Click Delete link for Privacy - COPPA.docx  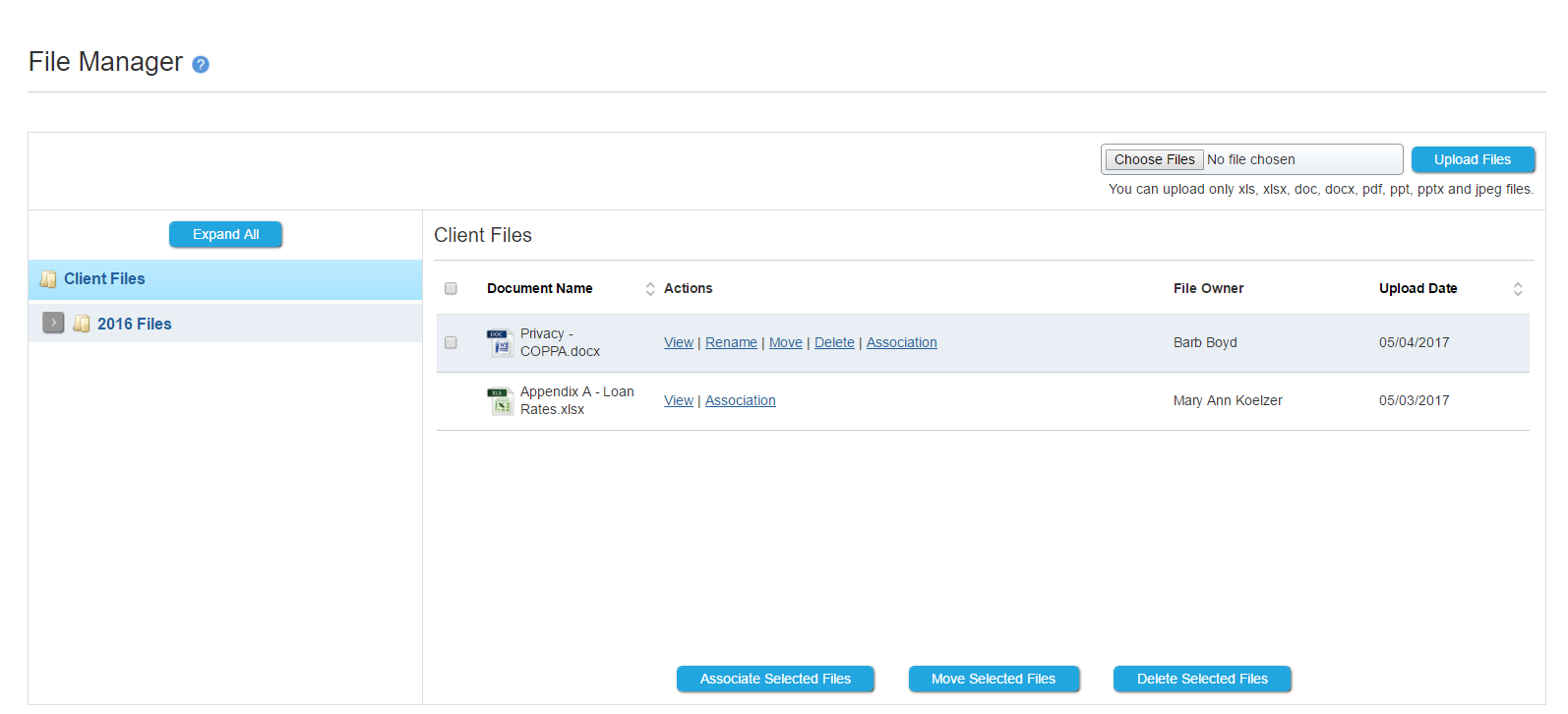[834, 342]
